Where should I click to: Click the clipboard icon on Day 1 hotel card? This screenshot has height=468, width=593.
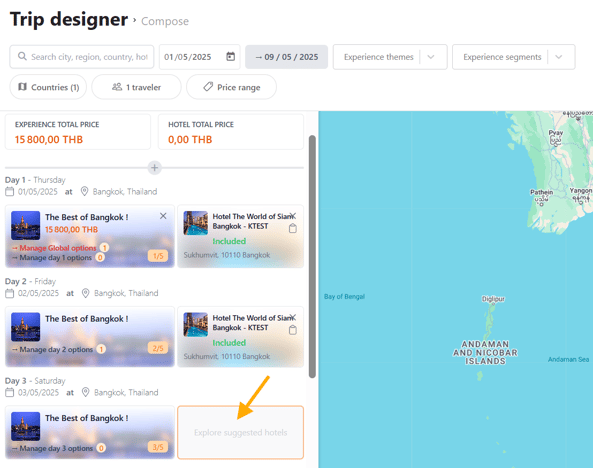point(293,229)
